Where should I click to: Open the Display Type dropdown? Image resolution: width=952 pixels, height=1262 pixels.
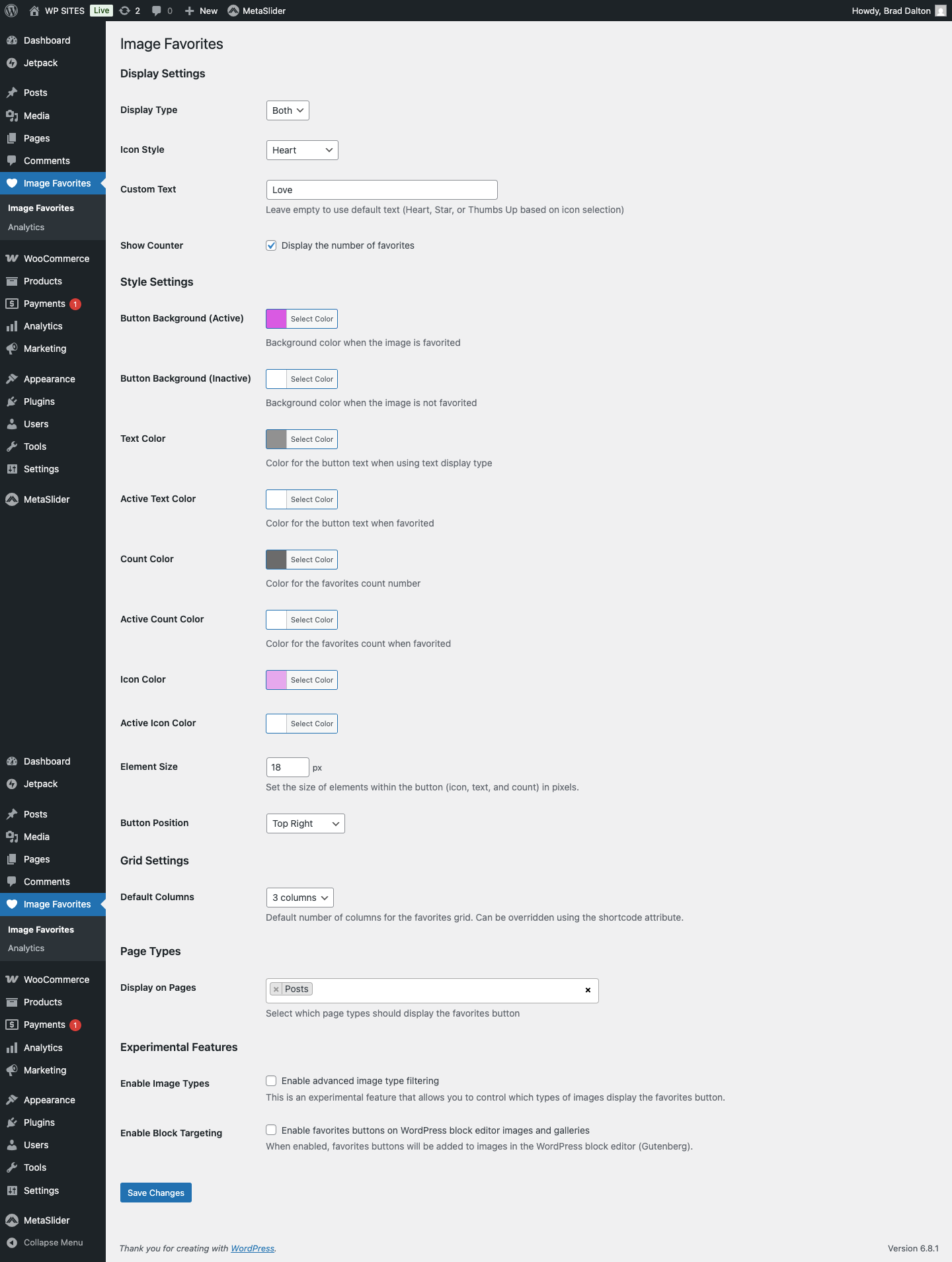pos(288,110)
